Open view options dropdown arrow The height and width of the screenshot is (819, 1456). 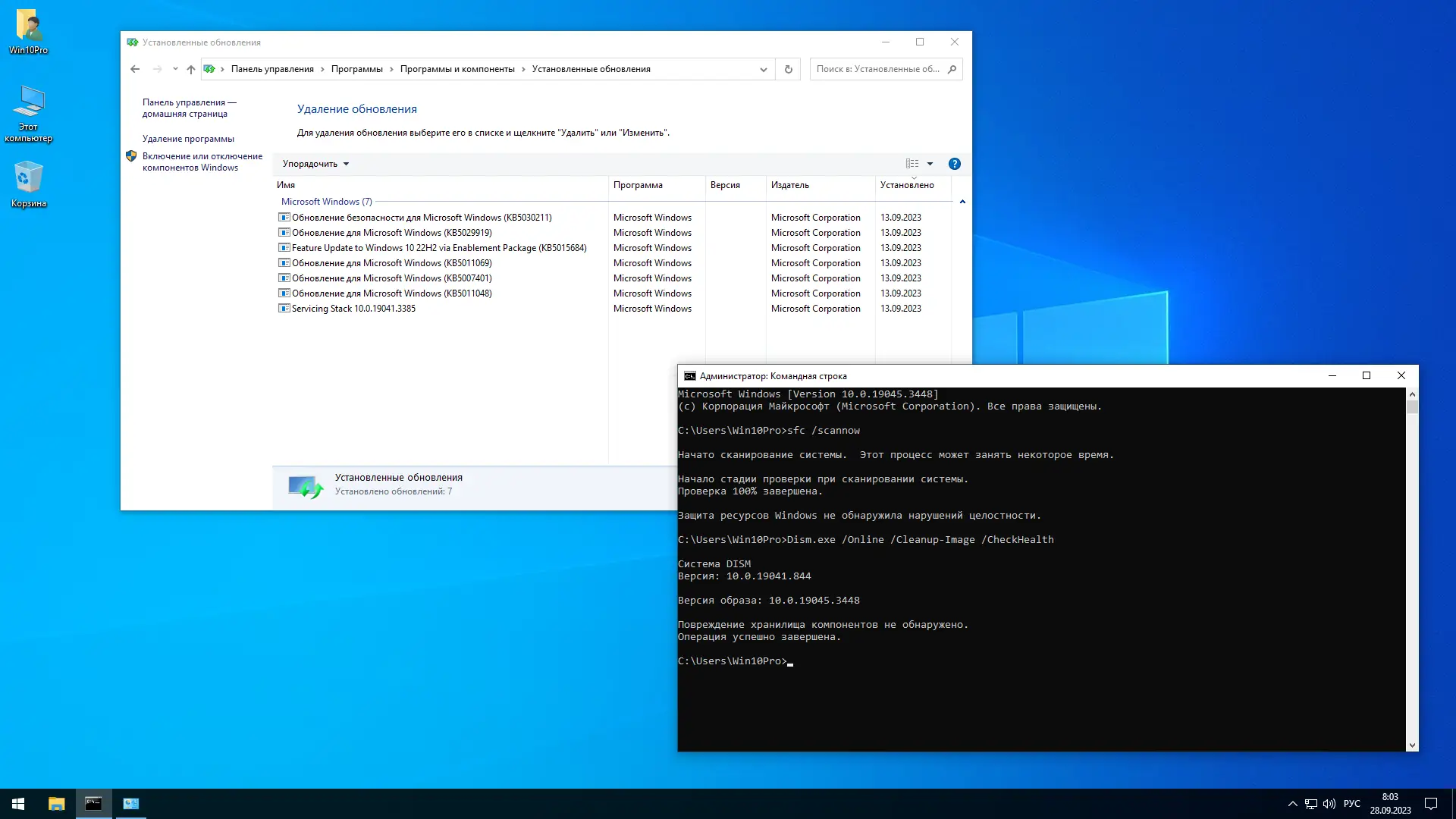coord(930,164)
